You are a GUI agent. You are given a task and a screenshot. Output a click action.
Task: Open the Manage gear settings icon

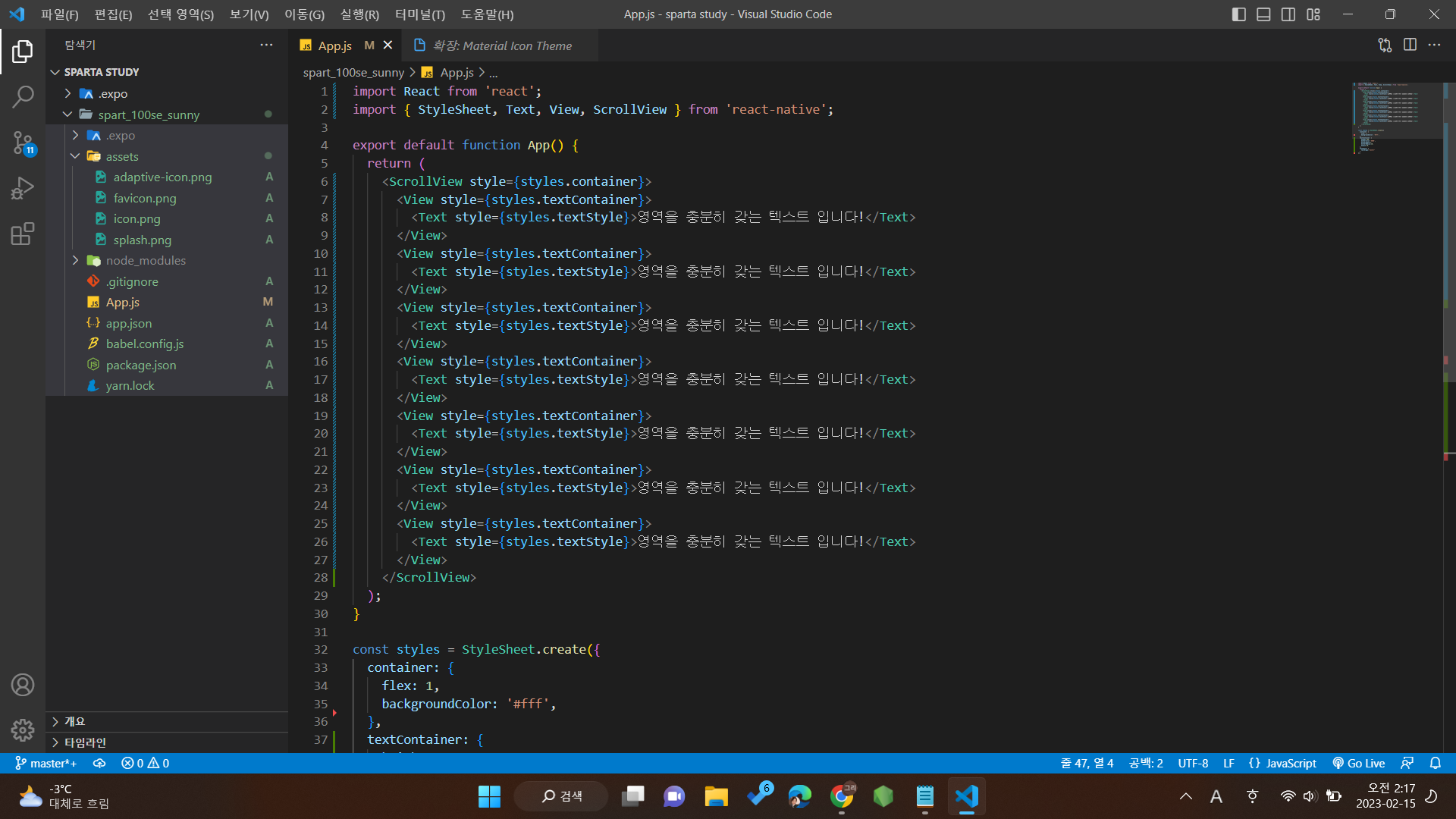[23, 730]
